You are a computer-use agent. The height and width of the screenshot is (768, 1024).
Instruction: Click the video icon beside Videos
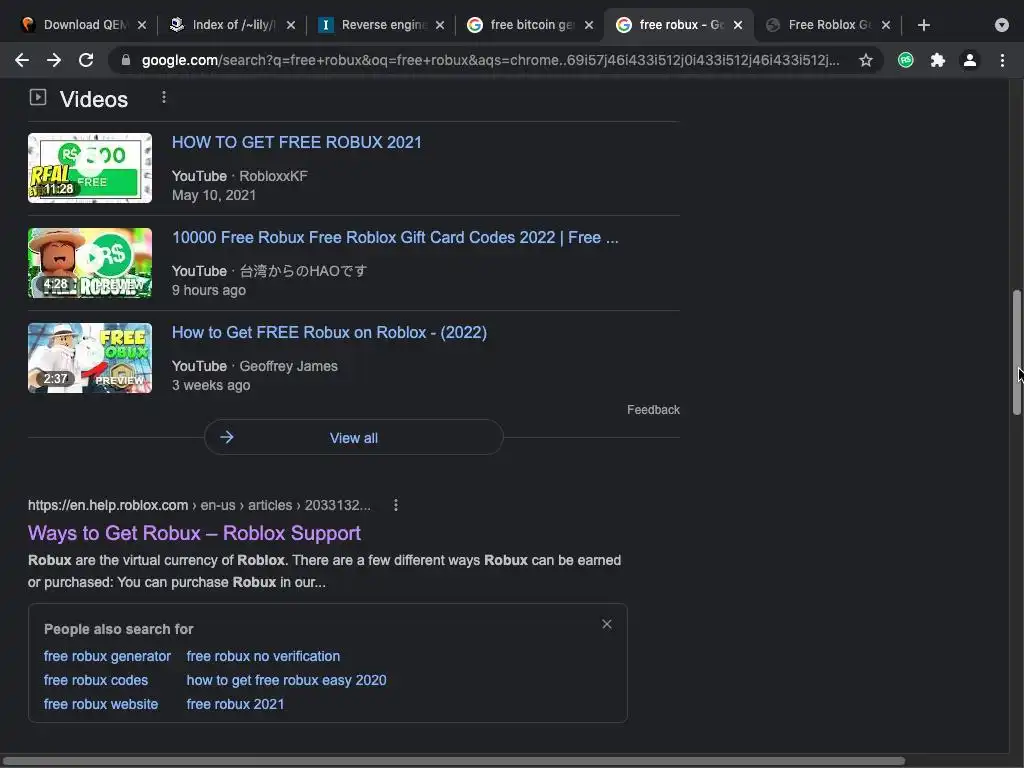pyautogui.click(x=38, y=97)
